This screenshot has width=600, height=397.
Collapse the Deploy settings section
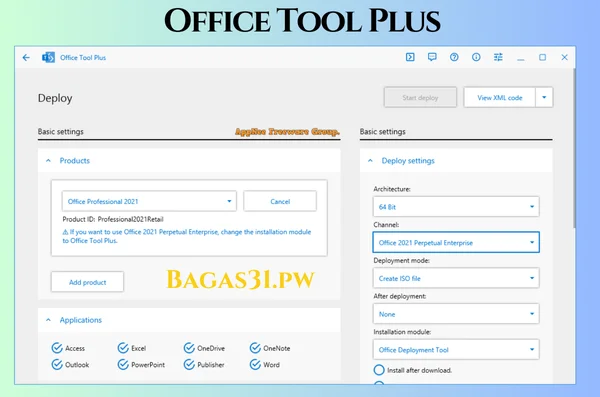click(x=370, y=161)
